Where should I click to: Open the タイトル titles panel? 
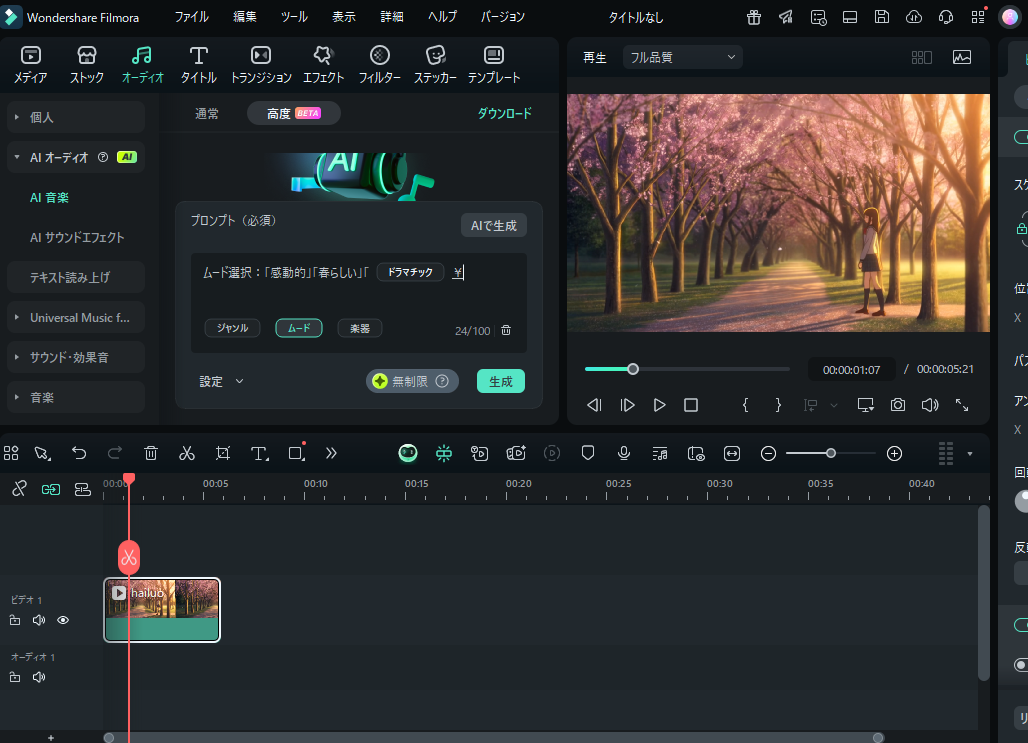199,65
